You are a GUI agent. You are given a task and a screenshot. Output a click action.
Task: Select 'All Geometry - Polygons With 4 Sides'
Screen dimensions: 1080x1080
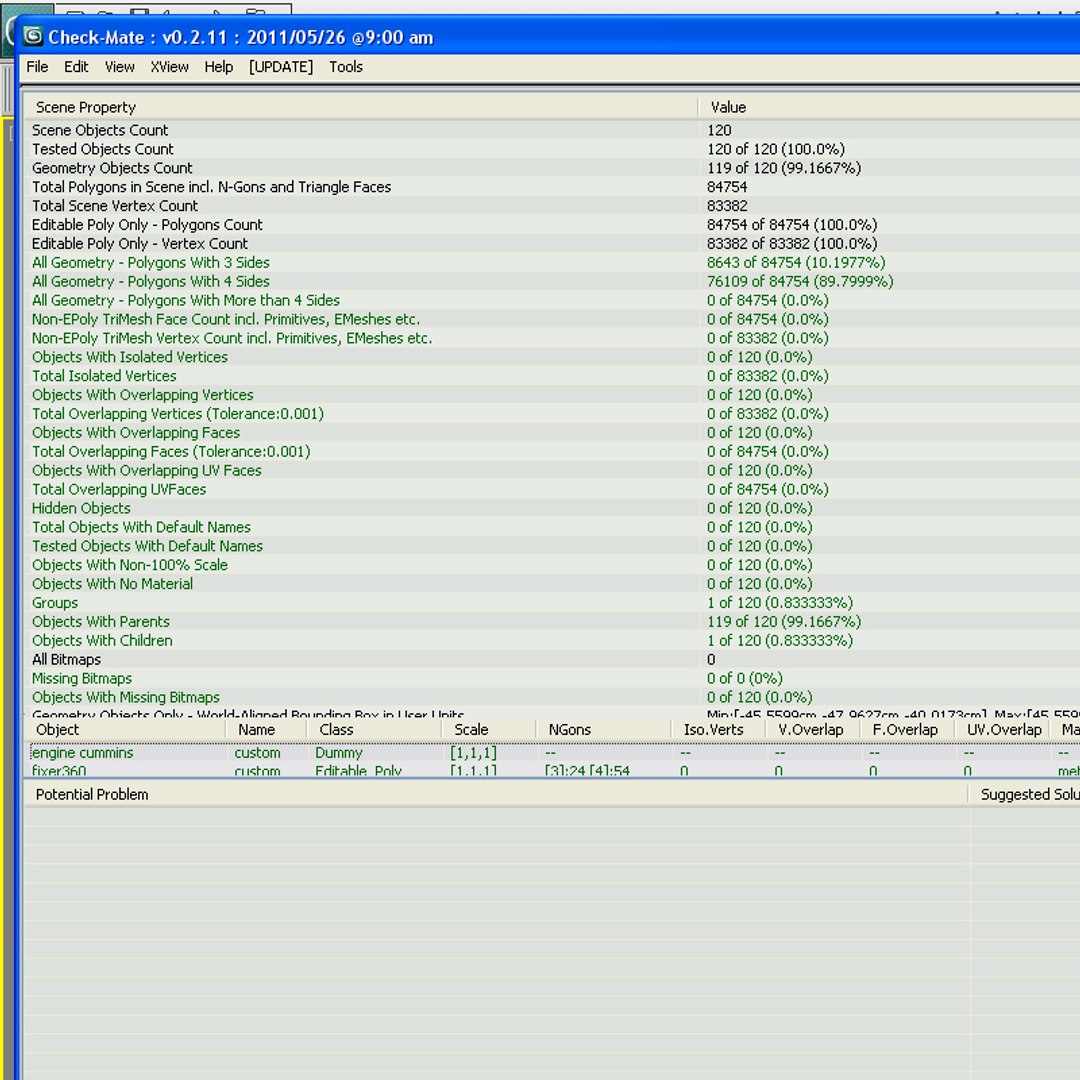[x=552, y=282]
